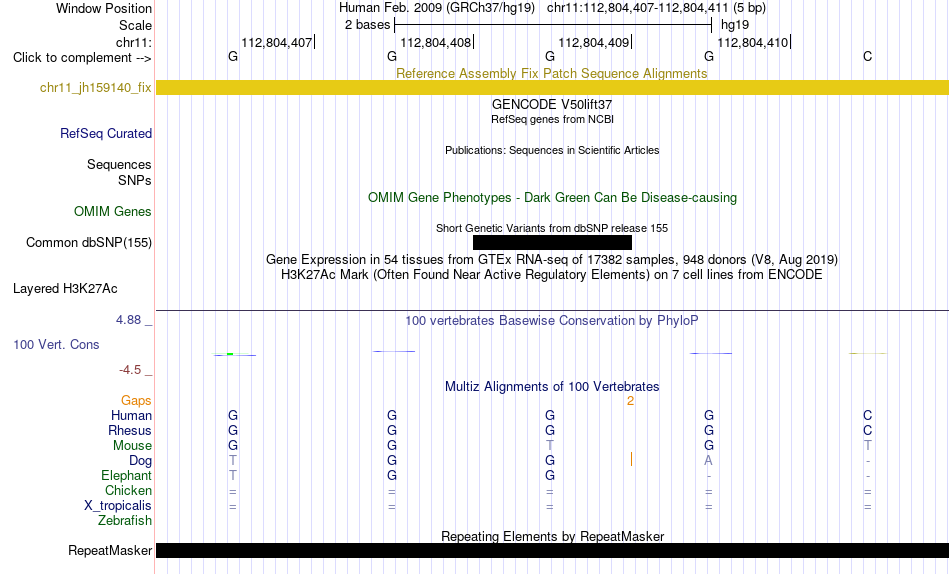Select the 100 Vert. Cons label

(x=56, y=344)
